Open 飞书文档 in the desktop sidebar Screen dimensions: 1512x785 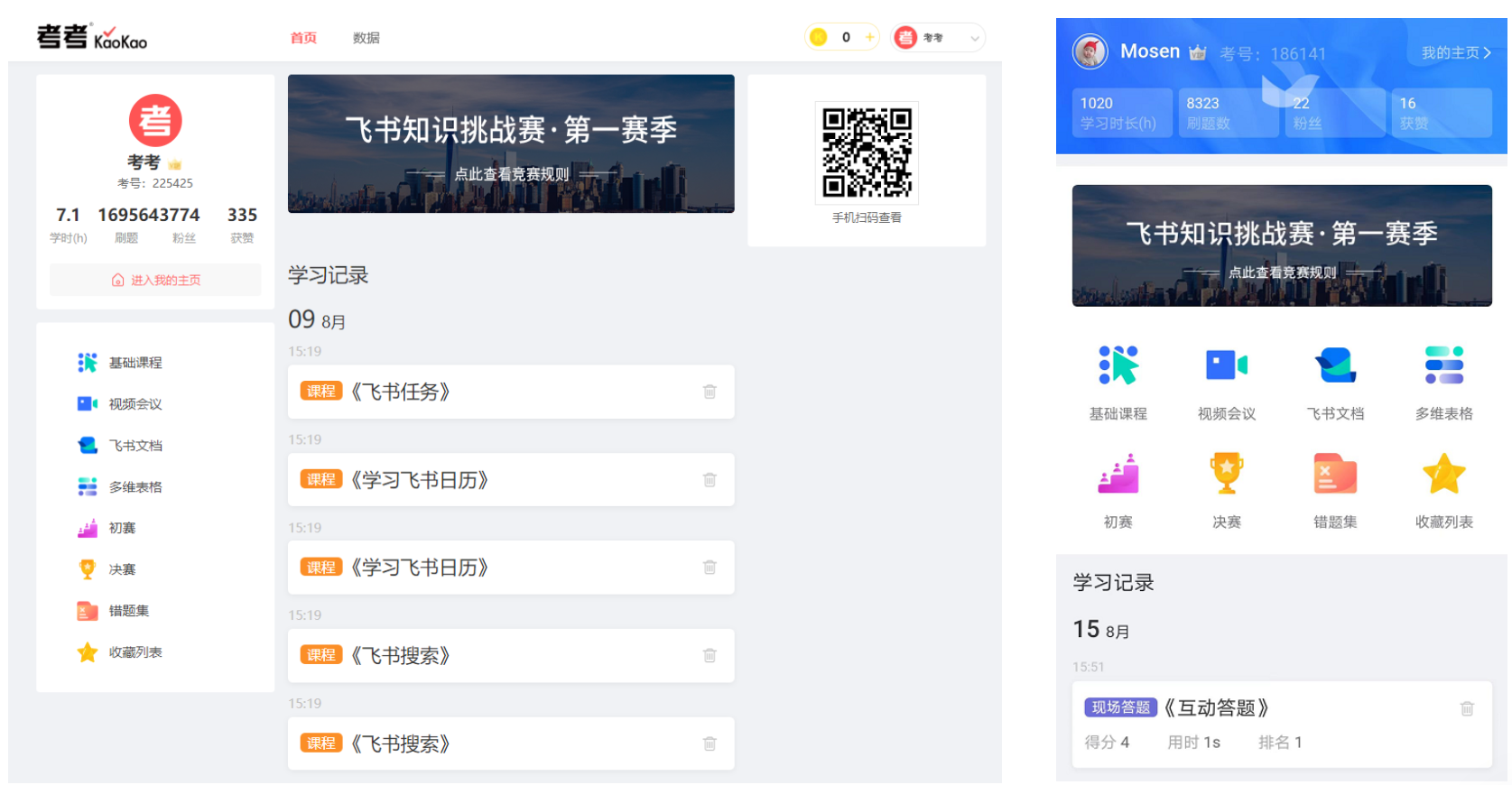click(120, 446)
